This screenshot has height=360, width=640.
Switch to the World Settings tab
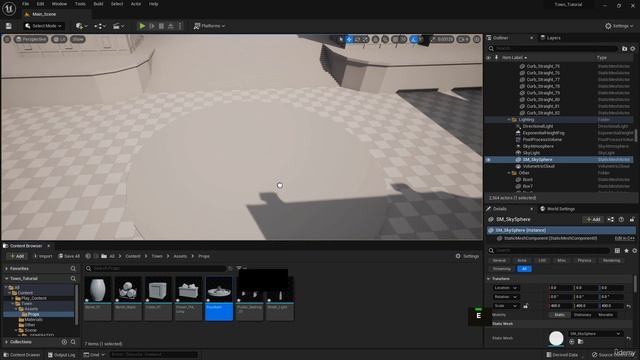[x=558, y=209]
